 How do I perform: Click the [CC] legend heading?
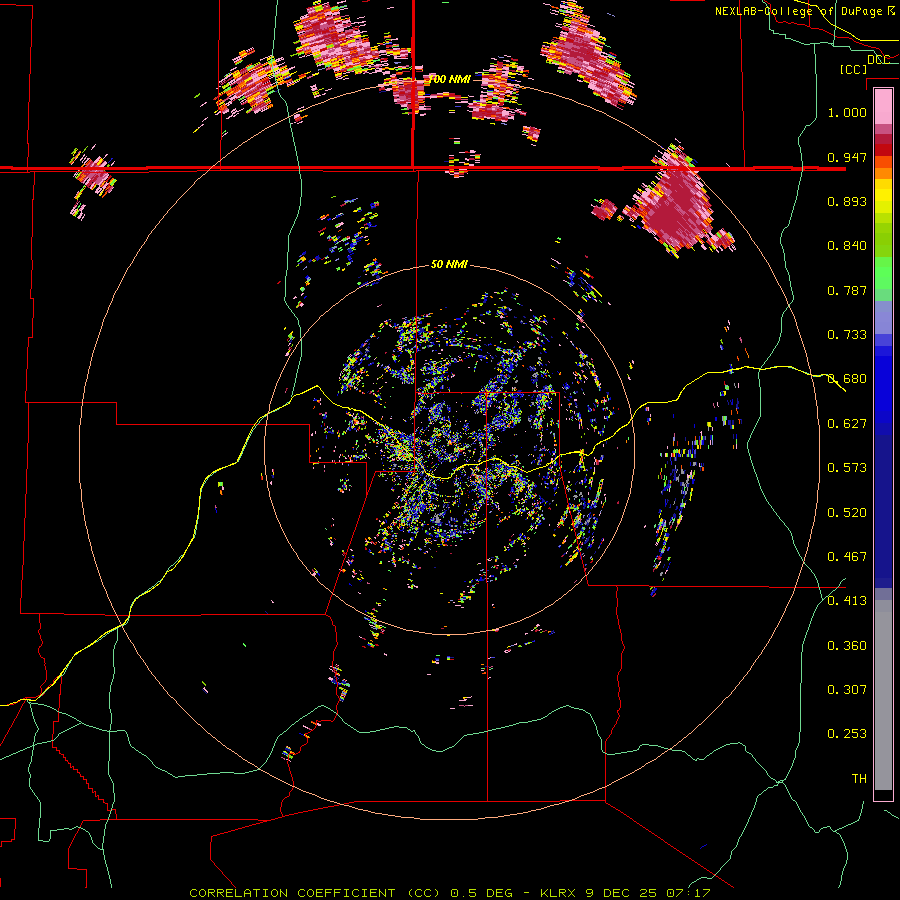click(854, 69)
